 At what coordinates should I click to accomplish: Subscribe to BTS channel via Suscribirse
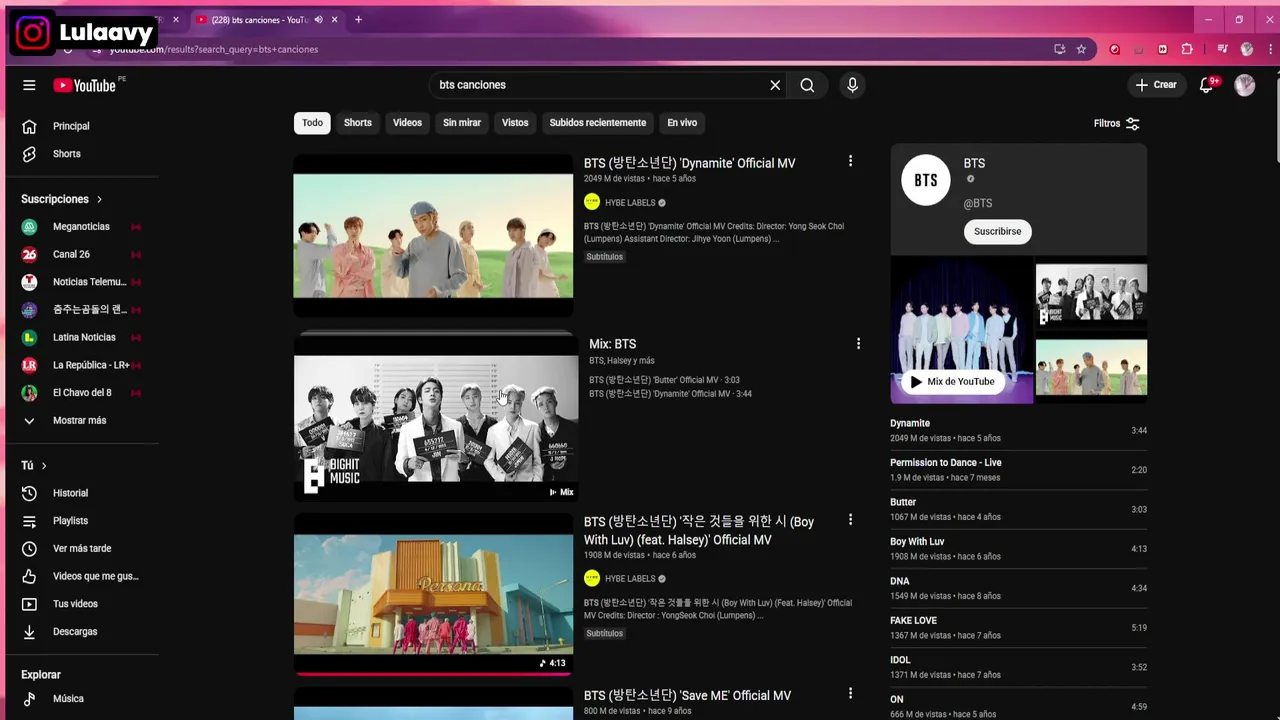pyautogui.click(x=997, y=231)
